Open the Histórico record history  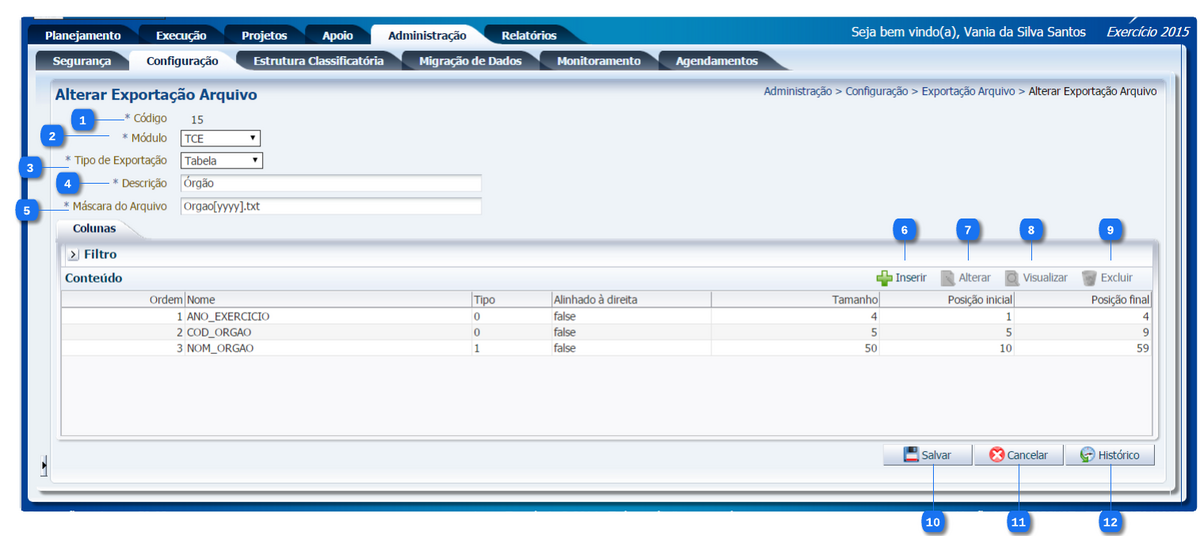[1109, 455]
